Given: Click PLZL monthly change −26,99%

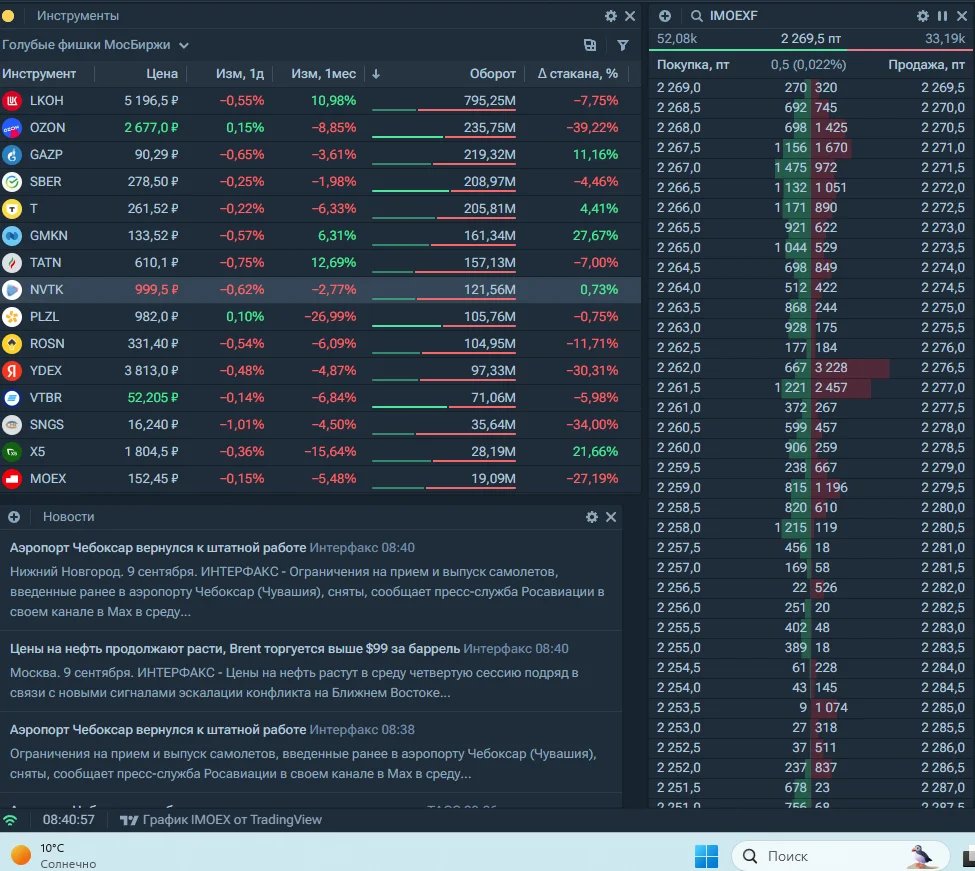Looking at the screenshot, I should click(330, 317).
